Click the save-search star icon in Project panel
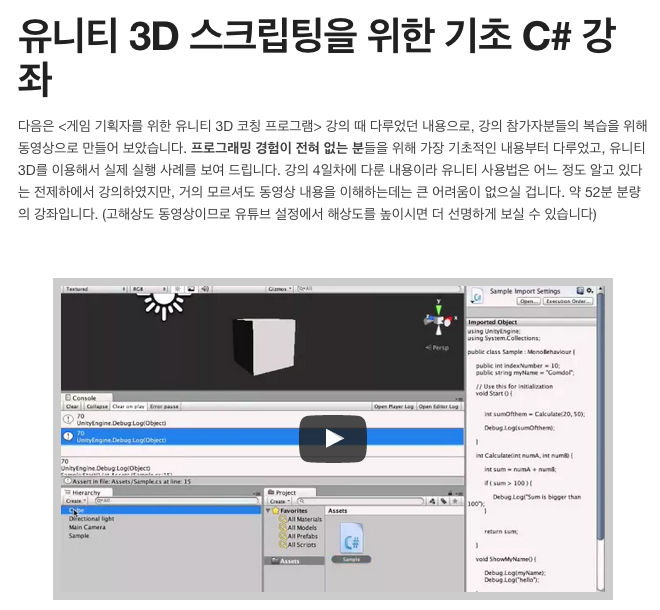The height and width of the screenshot is (610, 660). pos(455,501)
